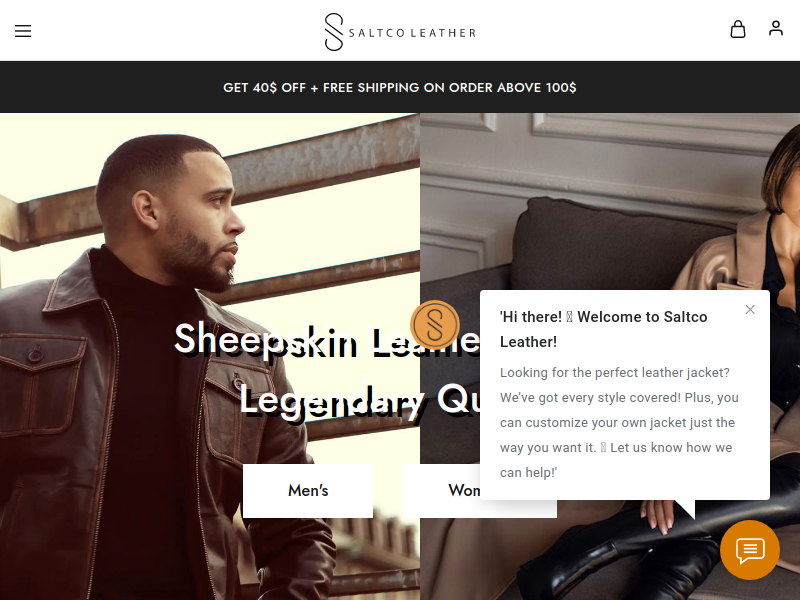Open the shopping bag cart
This screenshot has height=600, width=800.
click(x=738, y=29)
